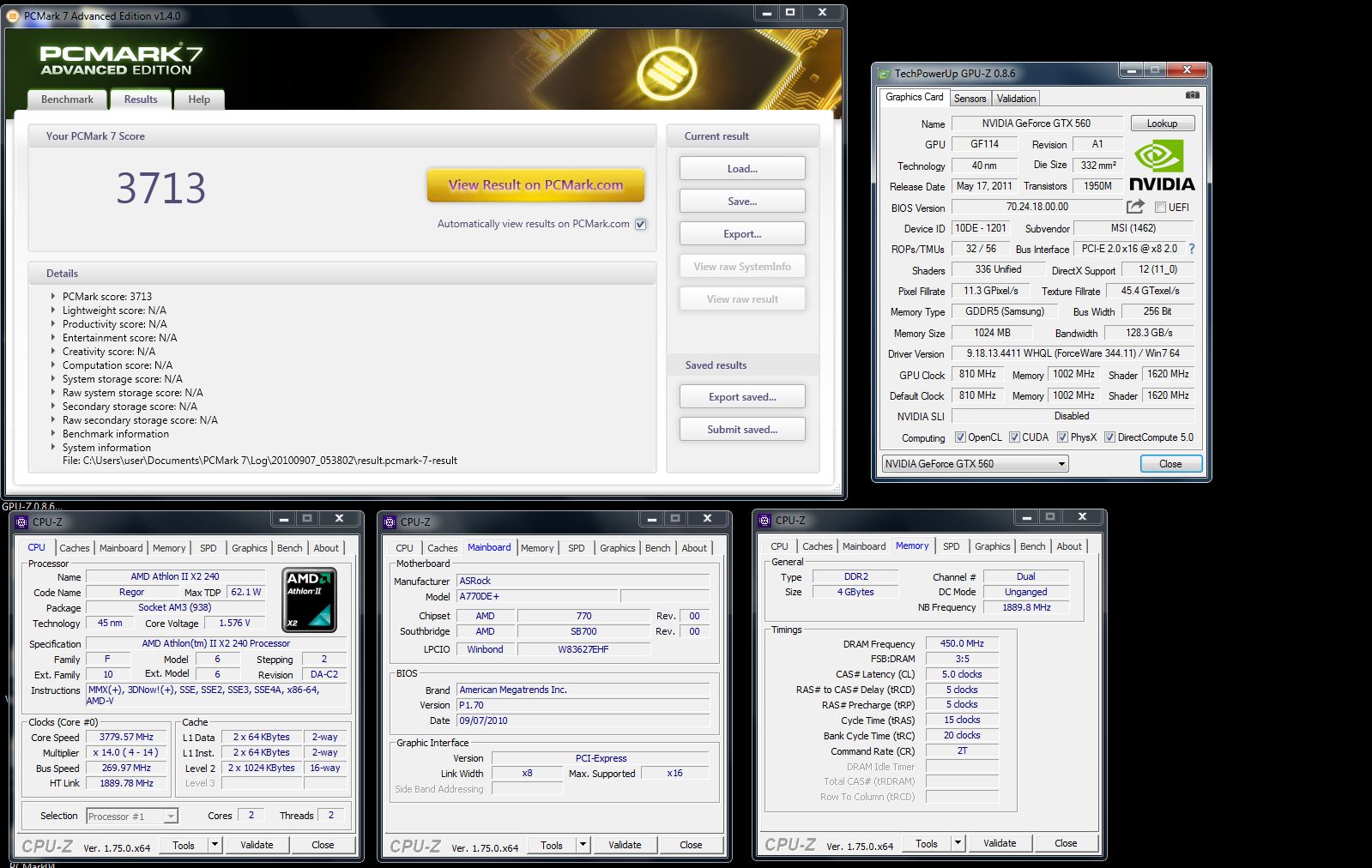Switch to the Help tab in PCMark 7
The width and height of the screenshot is (1372, 868).
point(199,99)
